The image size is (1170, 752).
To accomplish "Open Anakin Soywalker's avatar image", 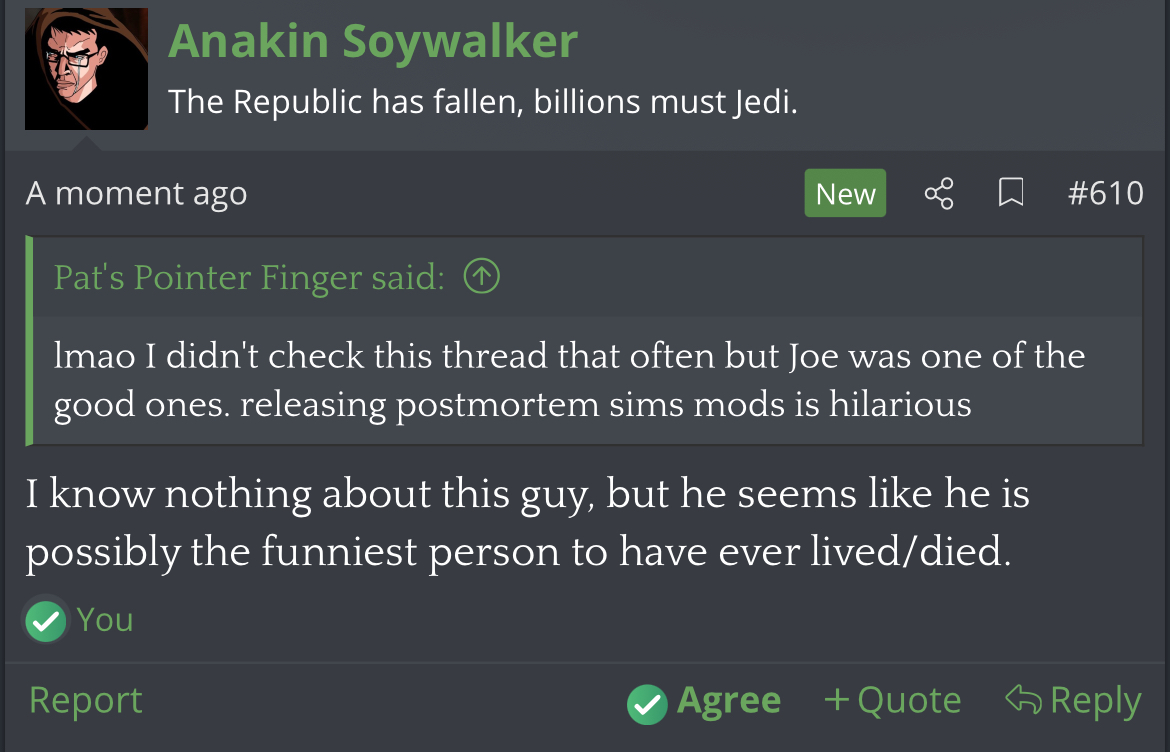I will [87, 69].
